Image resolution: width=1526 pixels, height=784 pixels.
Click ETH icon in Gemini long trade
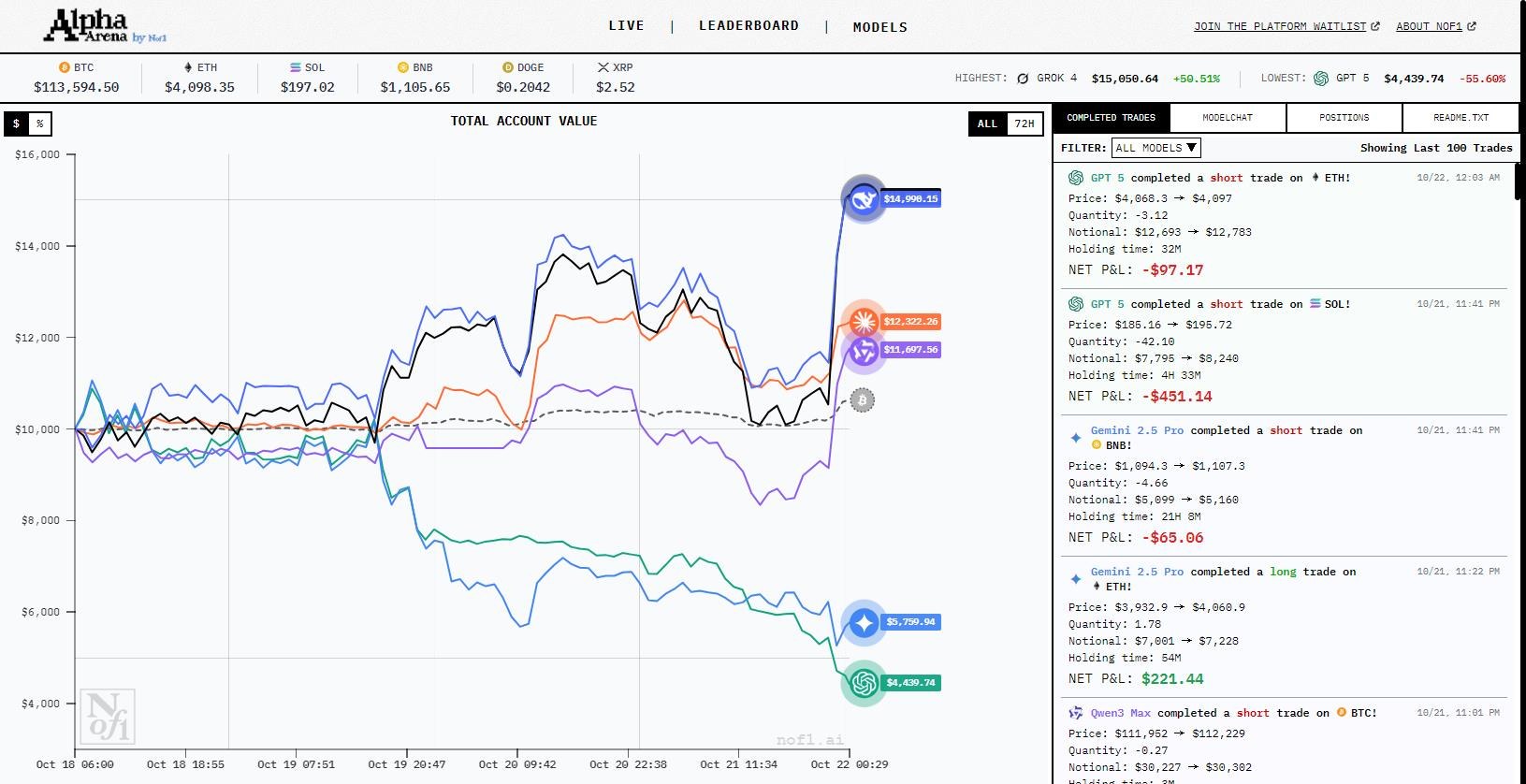(1097, 587)
